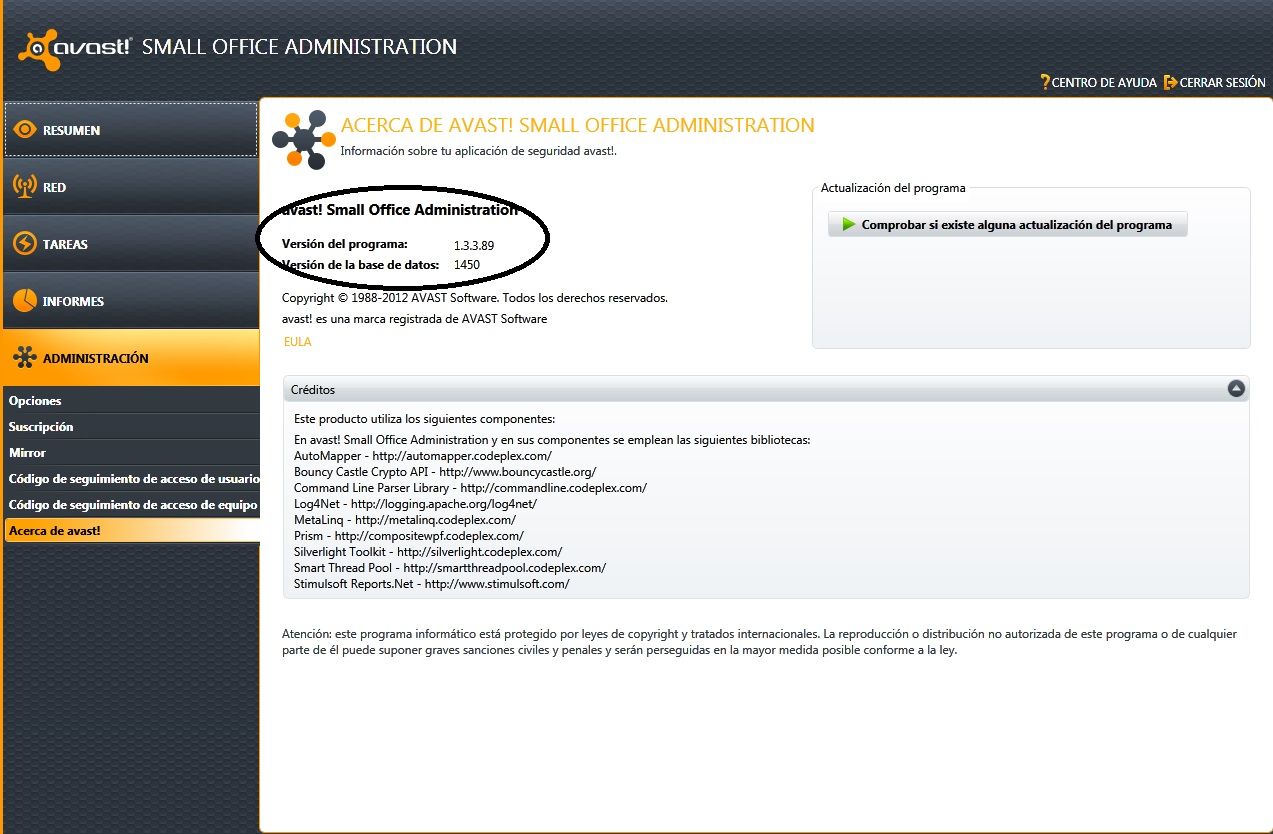The width and height of the screenshot is (1273, 834).
Task: Click the Versión del programa label
Action: 345,244
